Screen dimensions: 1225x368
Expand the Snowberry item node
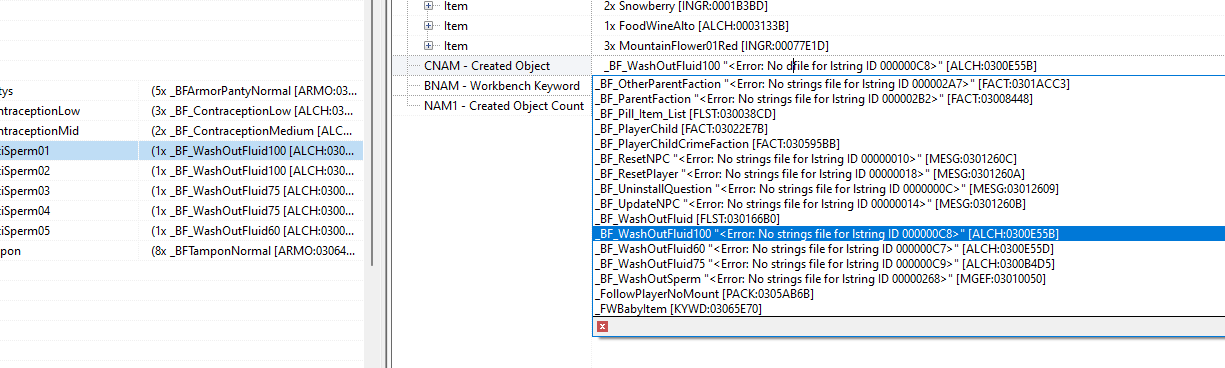click(x=429, y=6)
